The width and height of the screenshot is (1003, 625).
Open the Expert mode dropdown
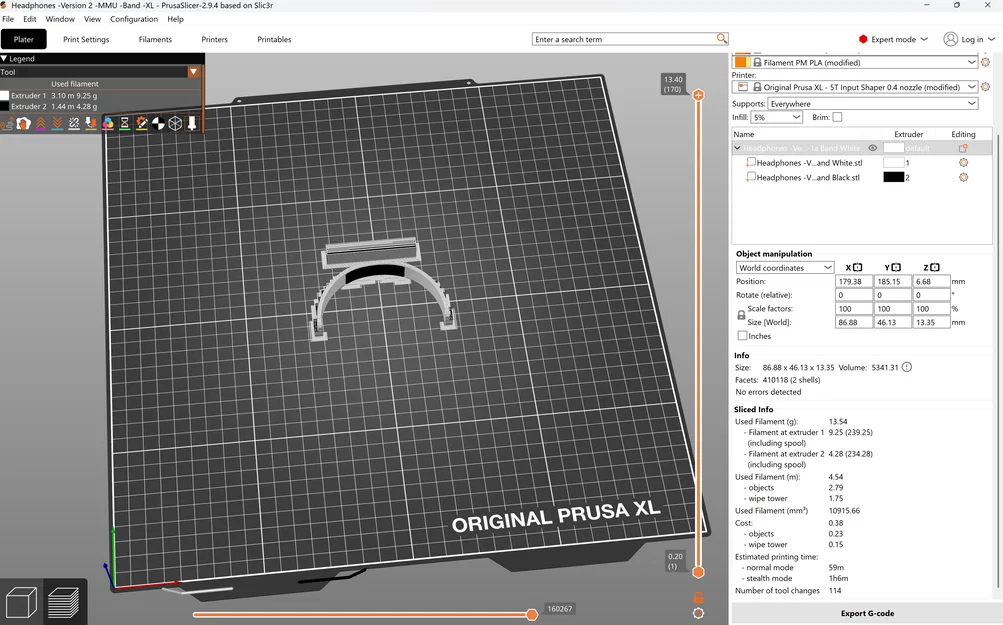pyautogui.click(x=893, y=39)
